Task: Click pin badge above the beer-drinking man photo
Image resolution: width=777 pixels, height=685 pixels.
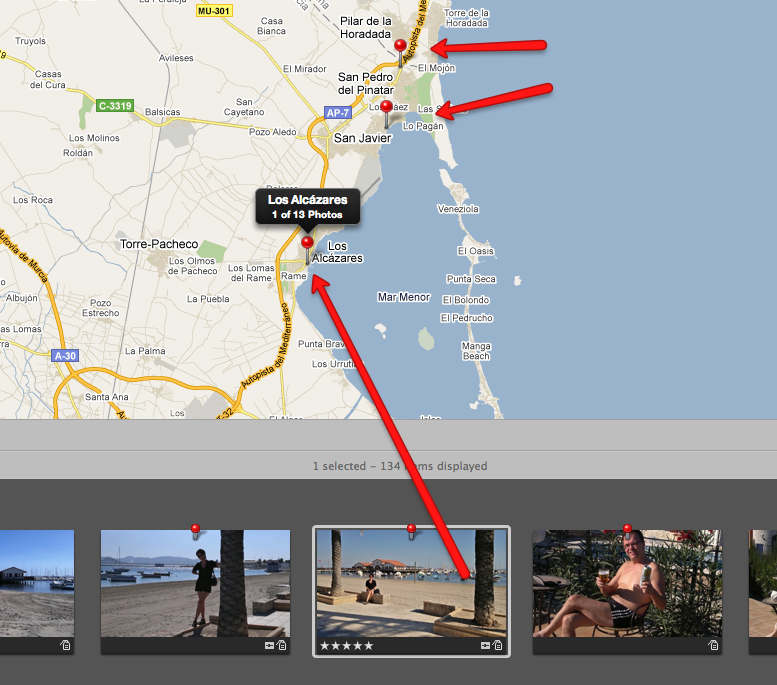Action: (x=627, y=528)
